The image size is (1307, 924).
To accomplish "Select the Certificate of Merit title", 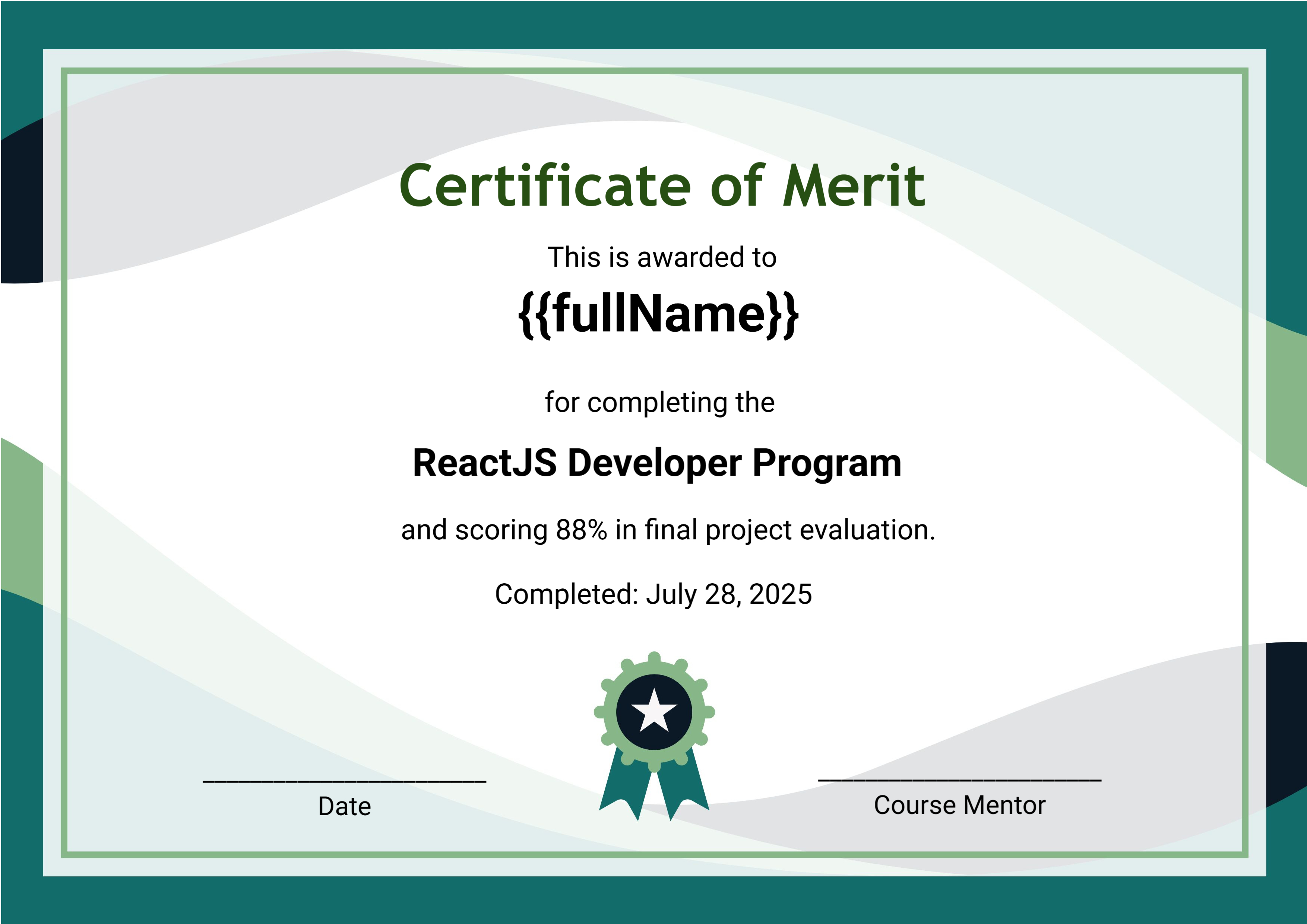I will click(661, 186).
